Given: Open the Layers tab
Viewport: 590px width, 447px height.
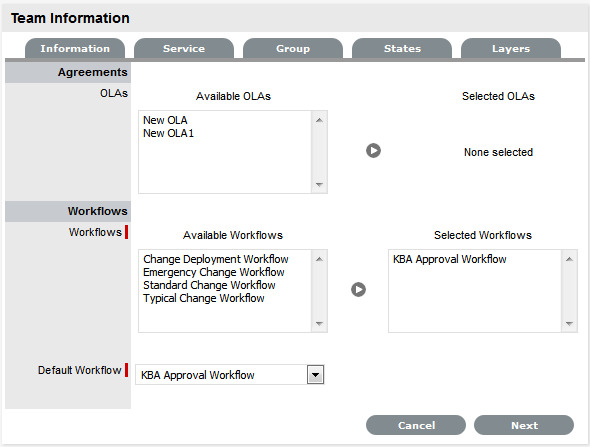Looking at the screenshot, I should coord(511,49).
